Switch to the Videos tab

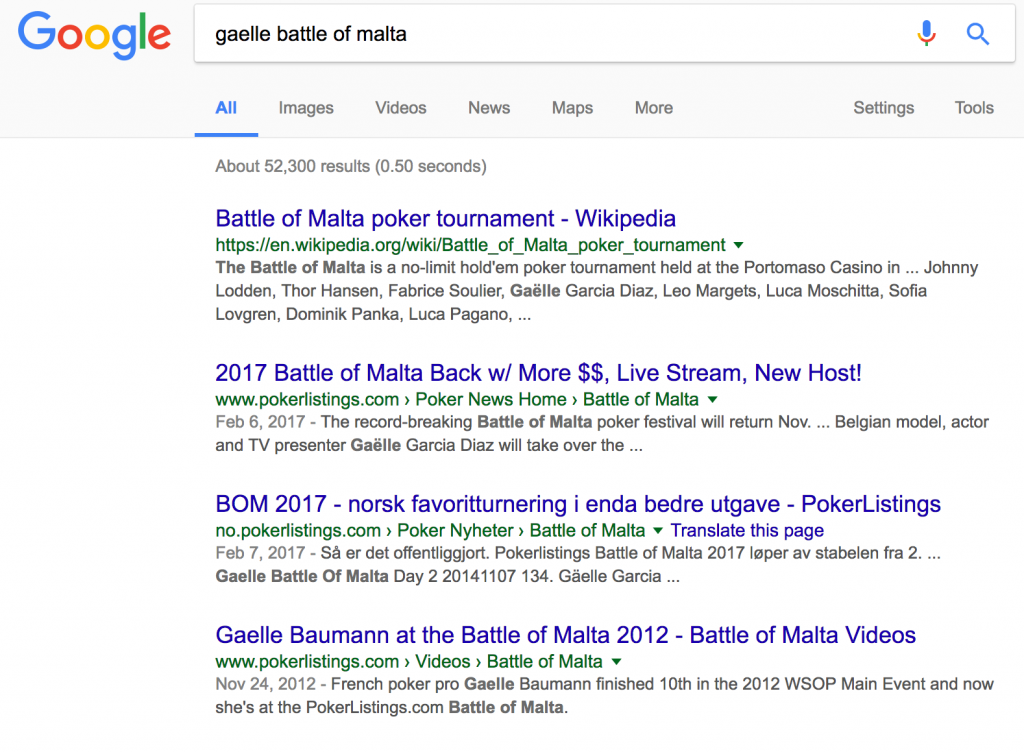tap(400, 108)
